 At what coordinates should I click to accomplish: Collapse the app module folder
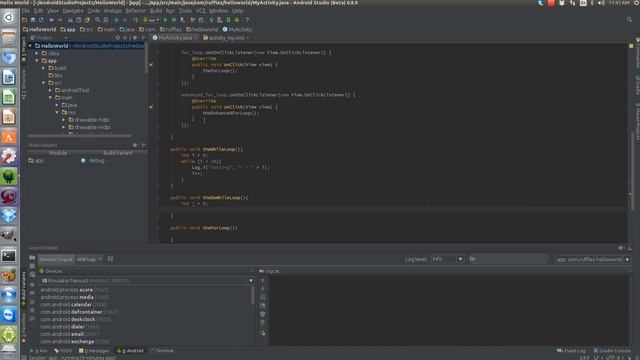coord(37,61)
